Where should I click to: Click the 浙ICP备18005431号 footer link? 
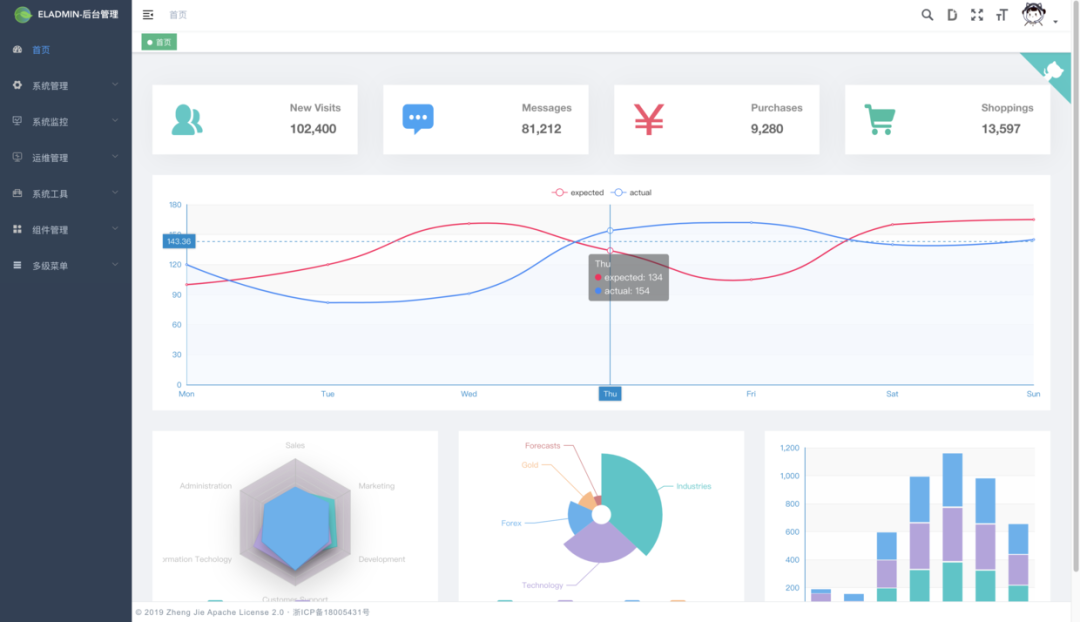point(331,612)
